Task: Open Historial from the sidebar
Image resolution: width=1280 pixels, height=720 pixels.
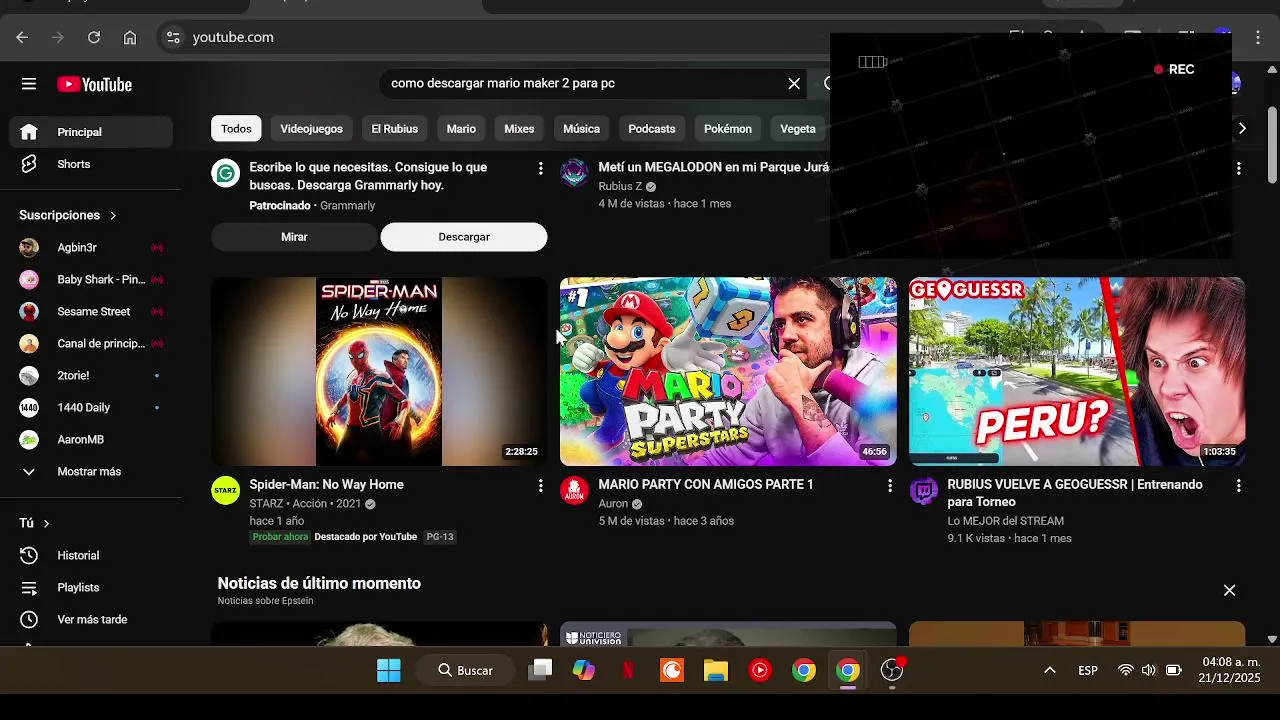Action: pos(91,555)
